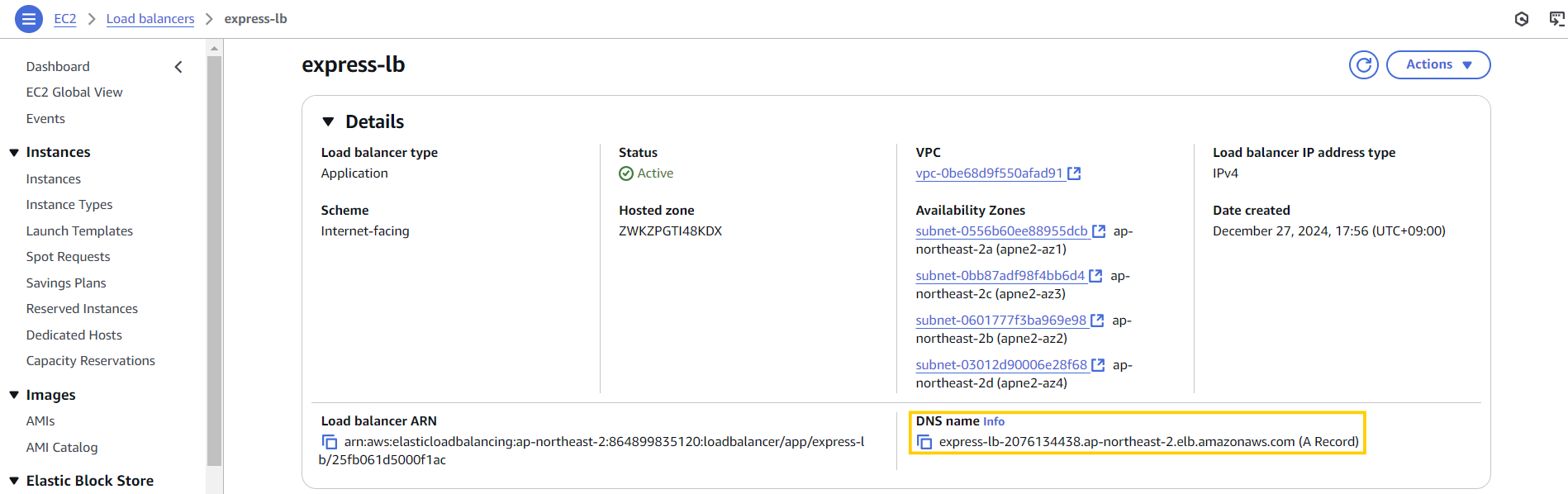Open subnet-0556b60ee88955dcb link
1568x494 pixels.
1001,231
